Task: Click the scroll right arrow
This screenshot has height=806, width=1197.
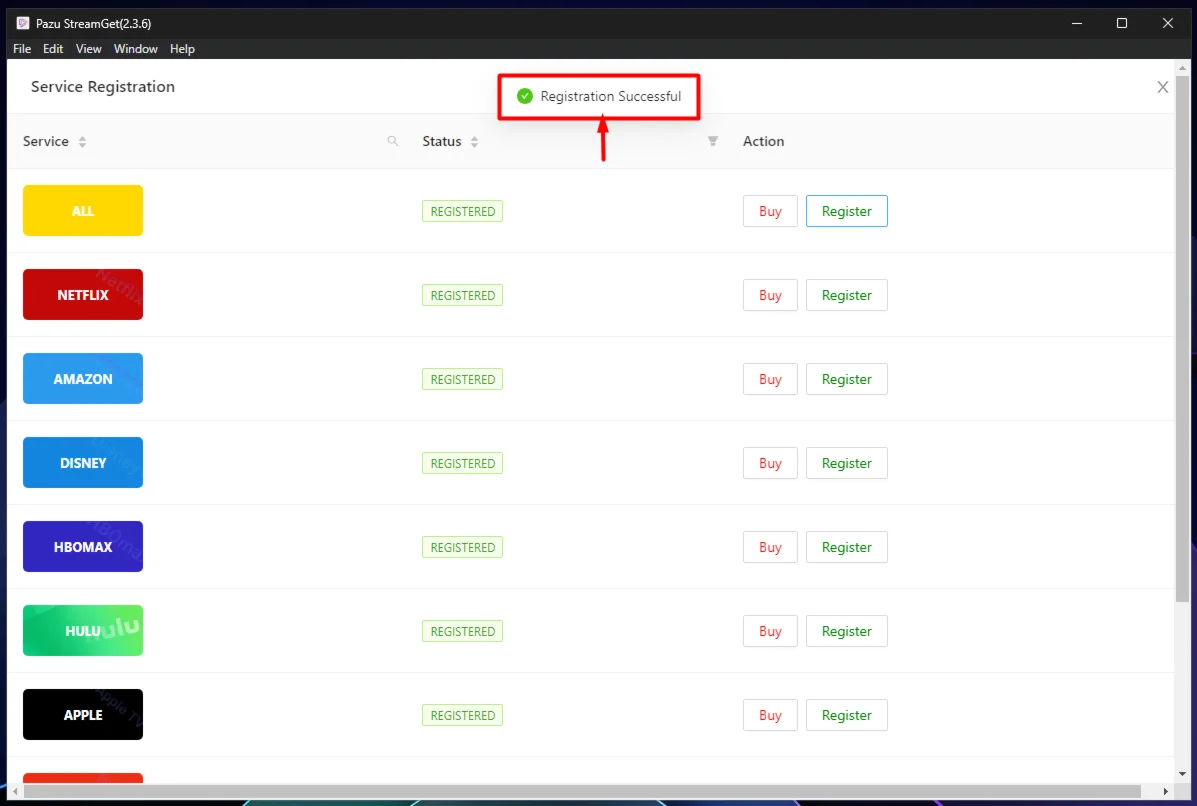Action: pyautogui.click(x=1166, y=791)
